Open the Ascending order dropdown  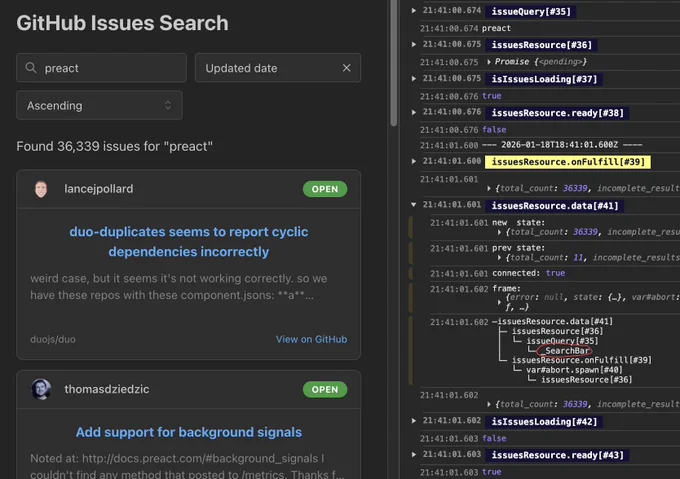99,105
